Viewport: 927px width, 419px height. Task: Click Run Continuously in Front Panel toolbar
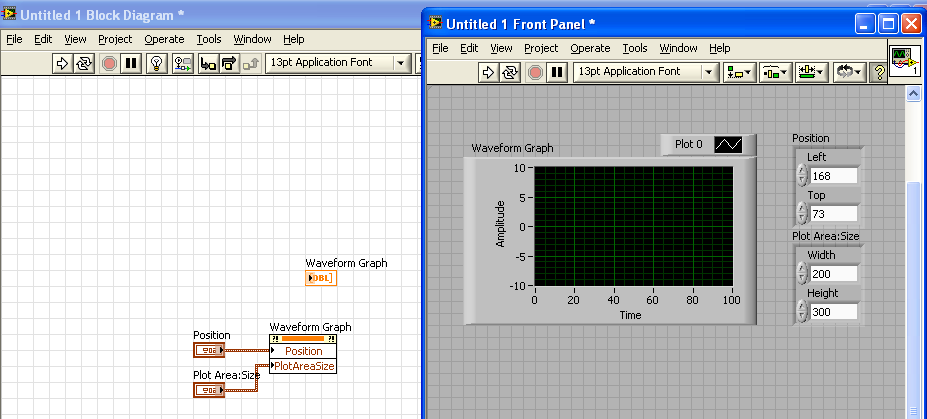[x=509, y=72]
